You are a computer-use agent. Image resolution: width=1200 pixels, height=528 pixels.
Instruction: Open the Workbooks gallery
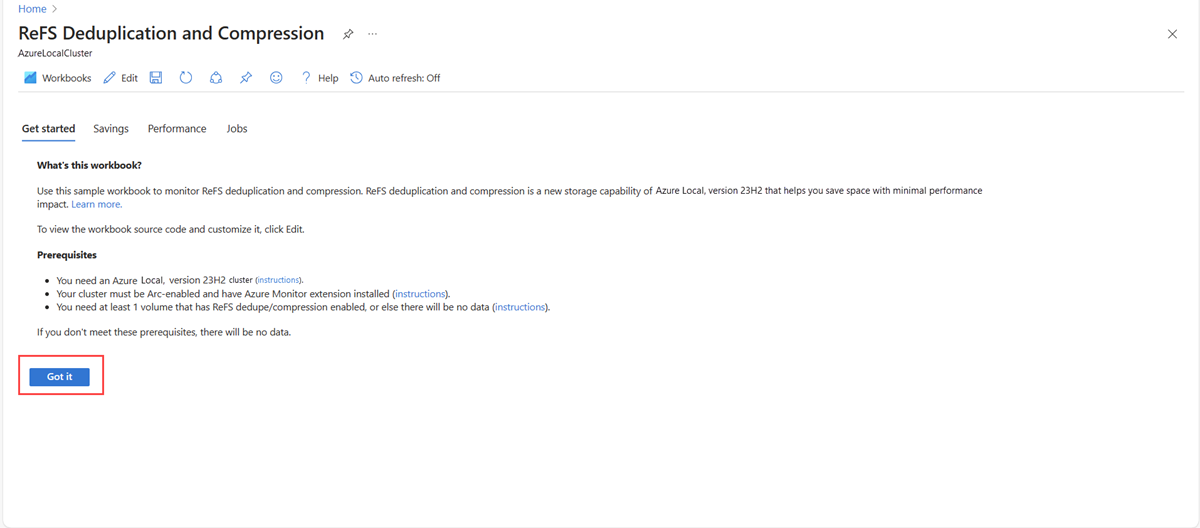57,78
